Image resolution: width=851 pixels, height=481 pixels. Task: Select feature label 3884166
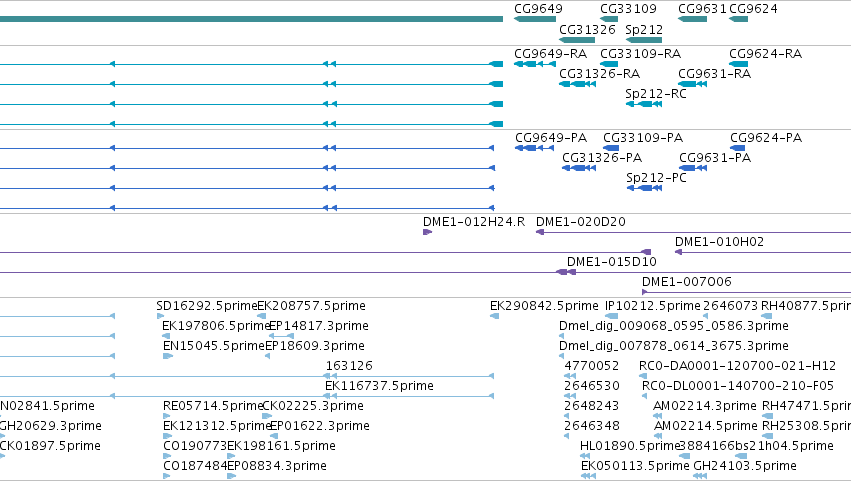pos(707,446)
